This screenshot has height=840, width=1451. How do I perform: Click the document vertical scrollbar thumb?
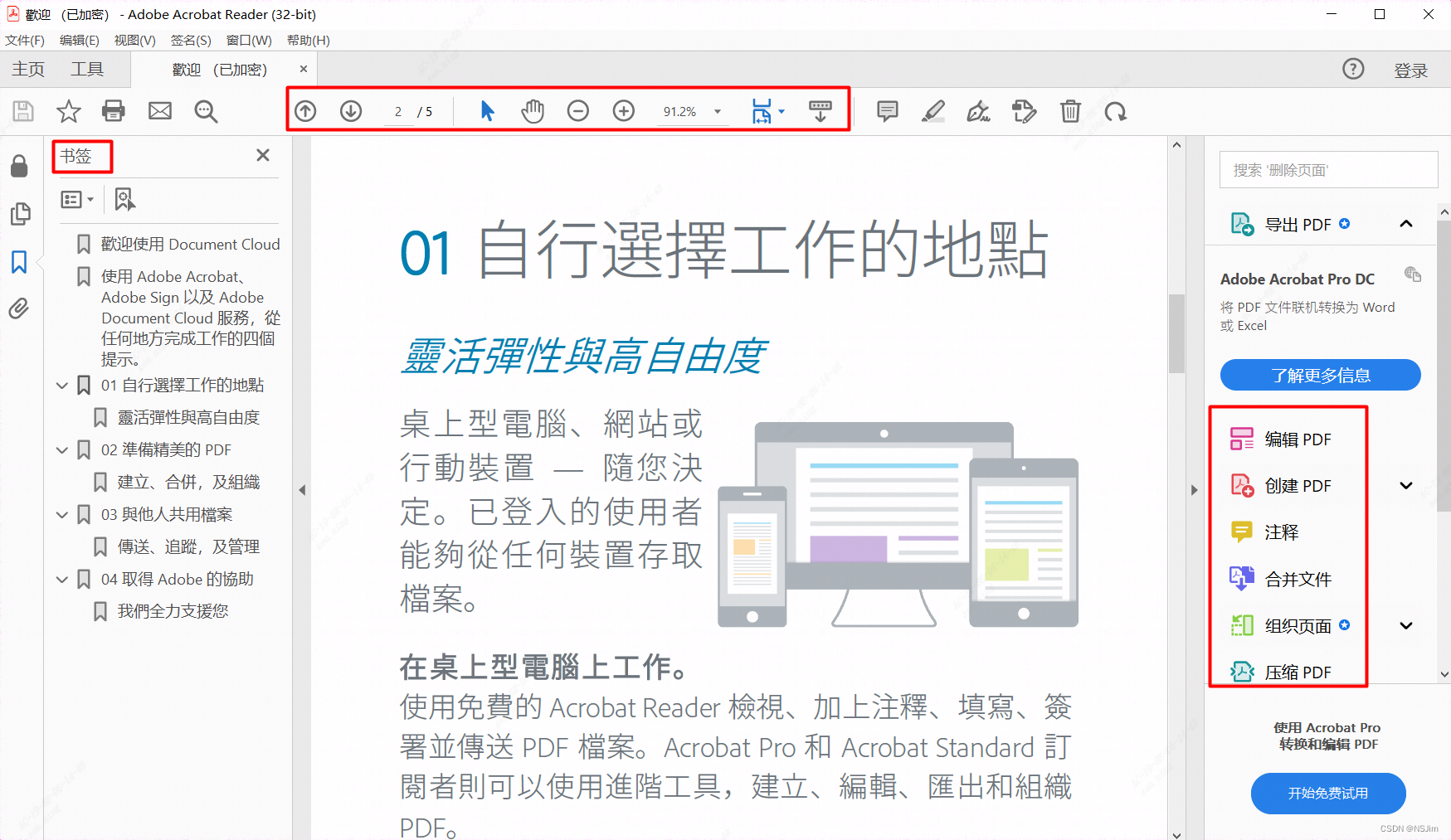click(x=1176, y=333)
